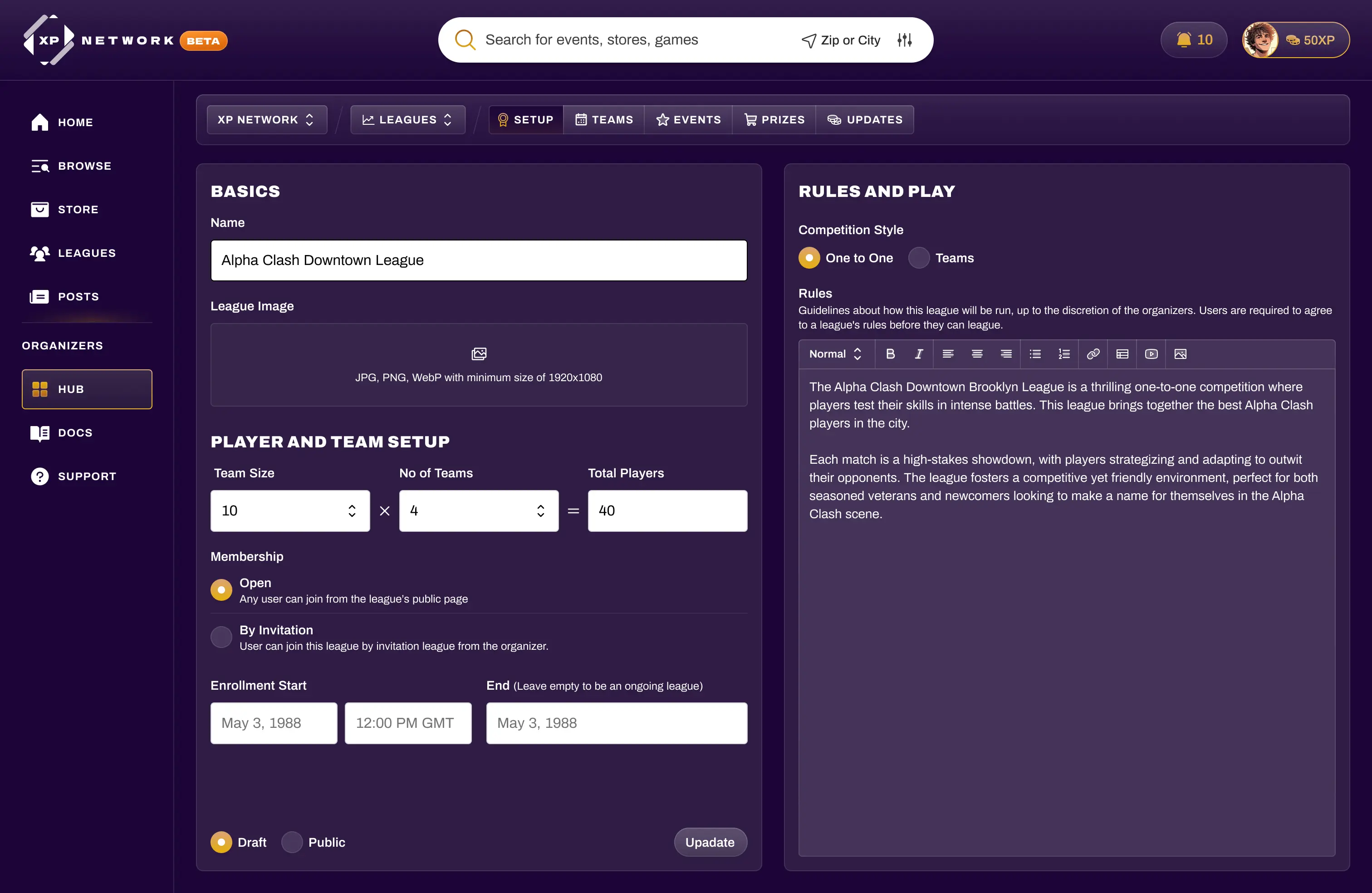Insert a table into the rules text
This screenshot has height=893, width=1372.
coord(1122,354)
